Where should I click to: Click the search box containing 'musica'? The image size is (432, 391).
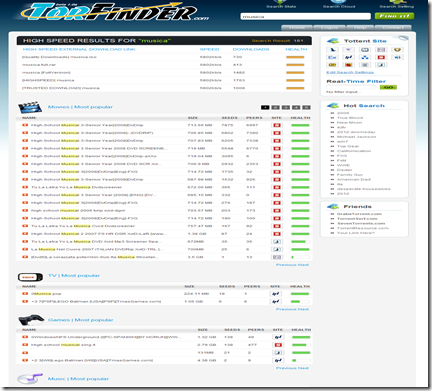pyautogui.click(x=305, y=16)
